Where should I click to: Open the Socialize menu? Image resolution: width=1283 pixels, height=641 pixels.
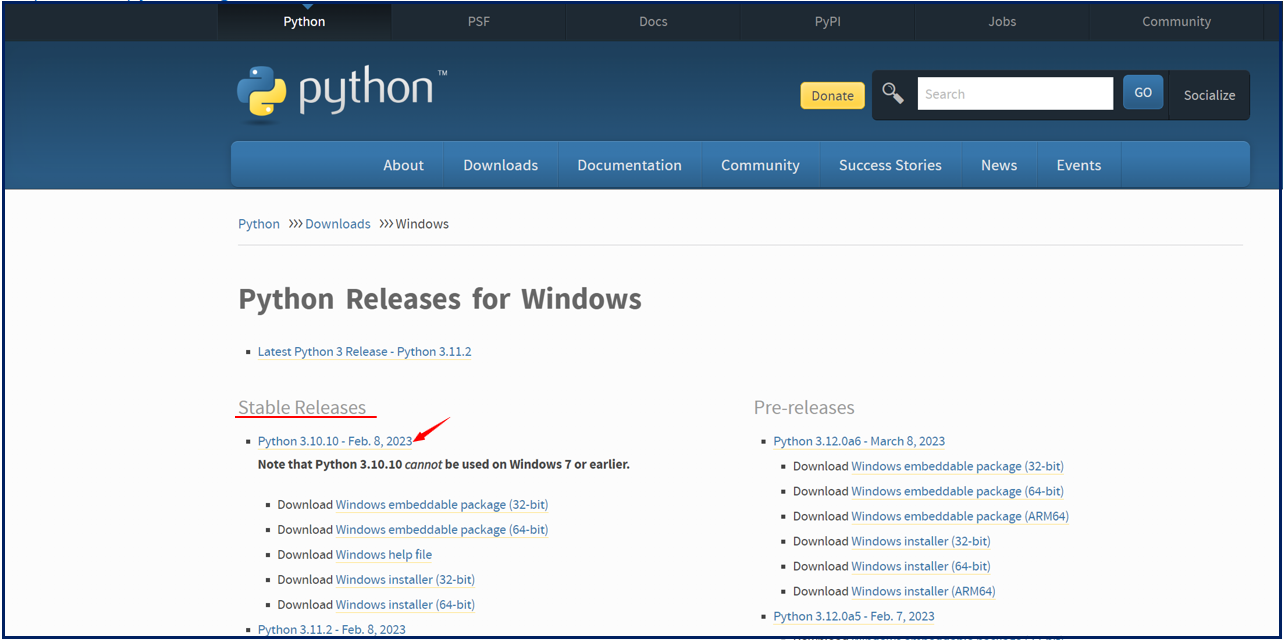pos(1209,95)
